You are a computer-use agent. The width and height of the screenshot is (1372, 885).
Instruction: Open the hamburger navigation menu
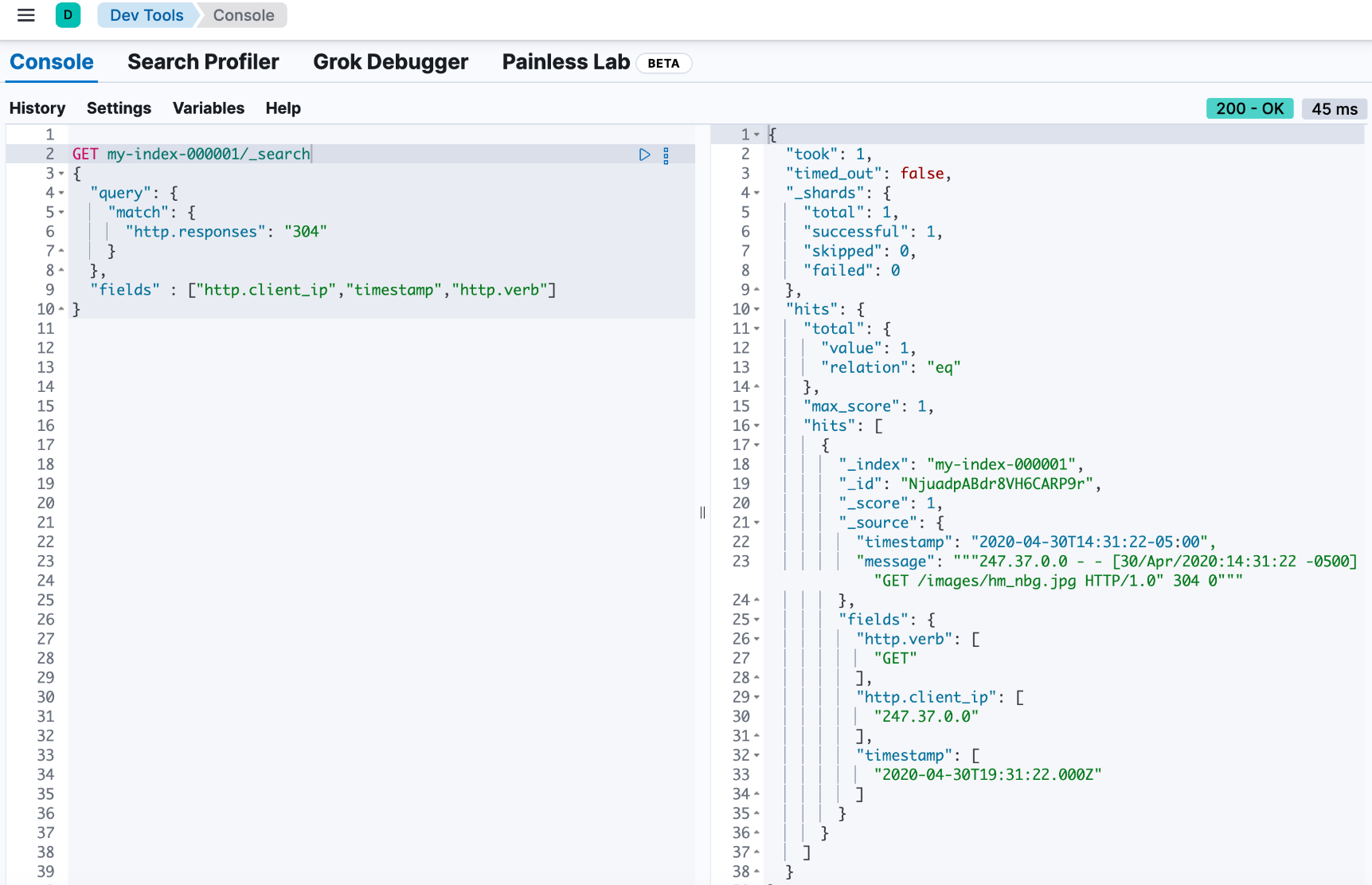coord(25,15)
